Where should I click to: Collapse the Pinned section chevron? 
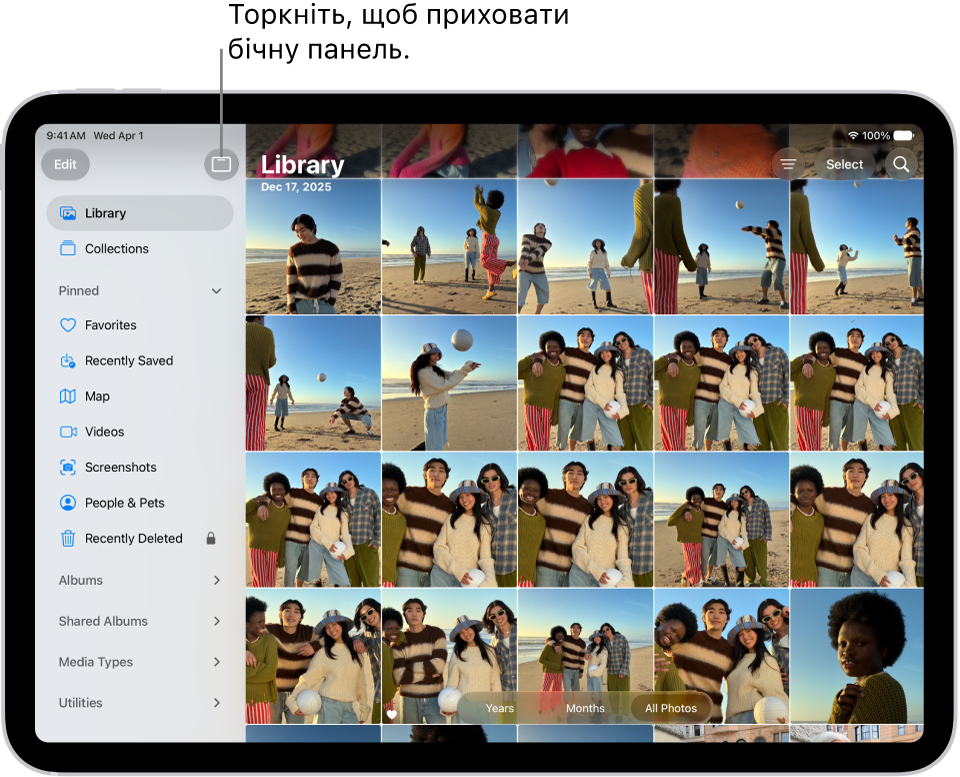(216, 291)
